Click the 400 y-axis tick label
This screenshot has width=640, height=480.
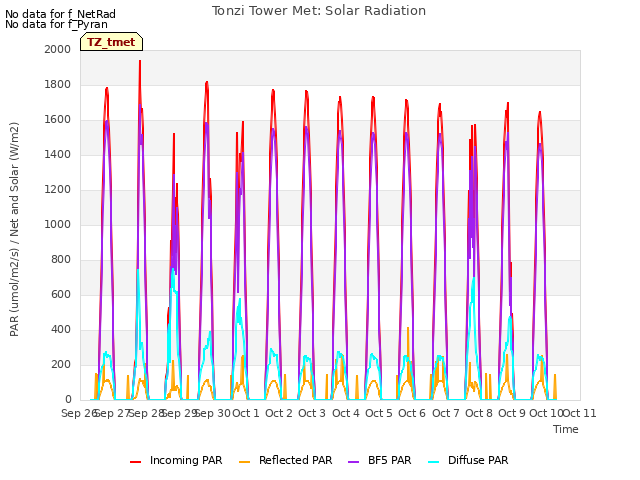(x=61, y=330)
